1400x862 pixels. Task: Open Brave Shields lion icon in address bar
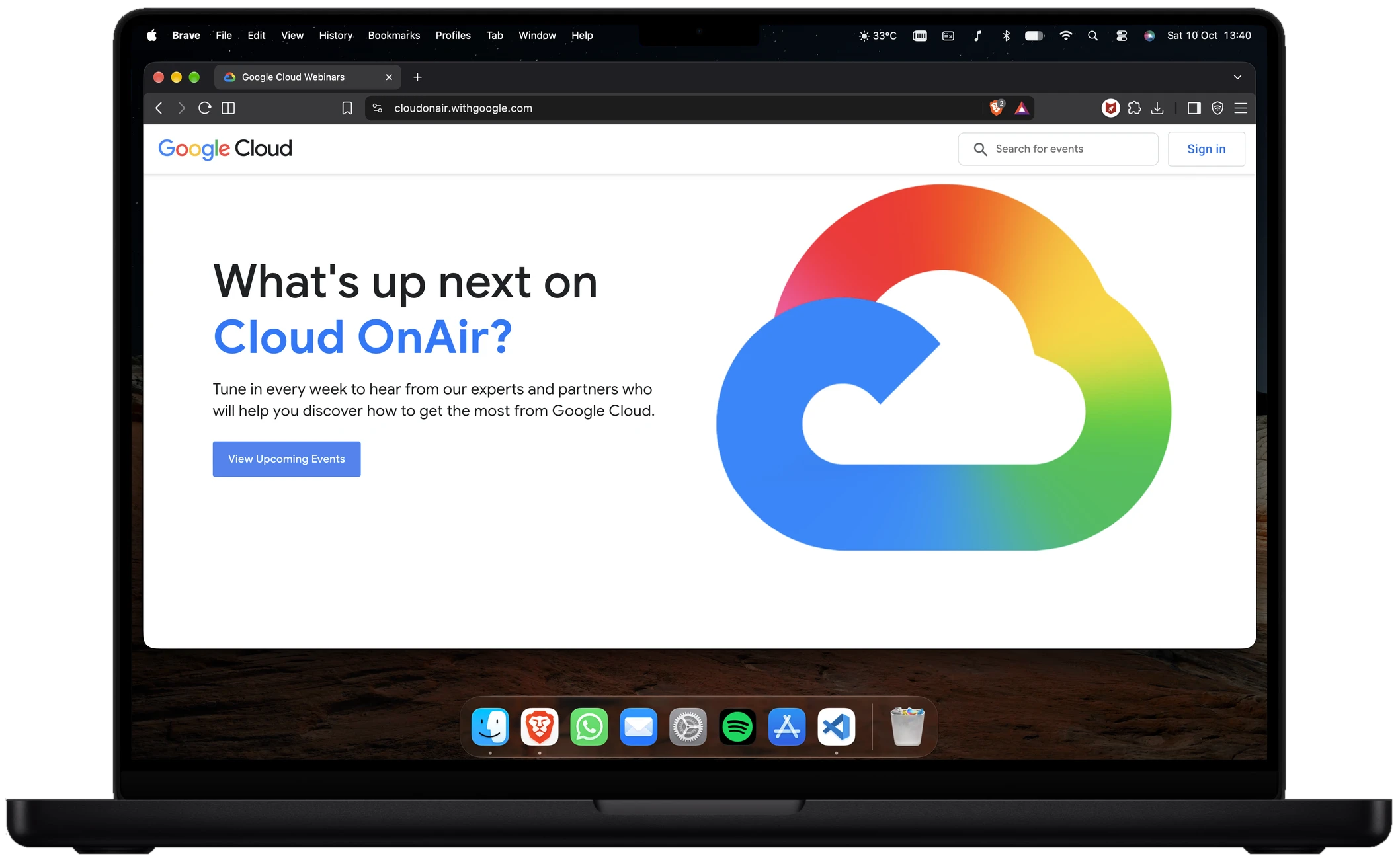(997, 108)
